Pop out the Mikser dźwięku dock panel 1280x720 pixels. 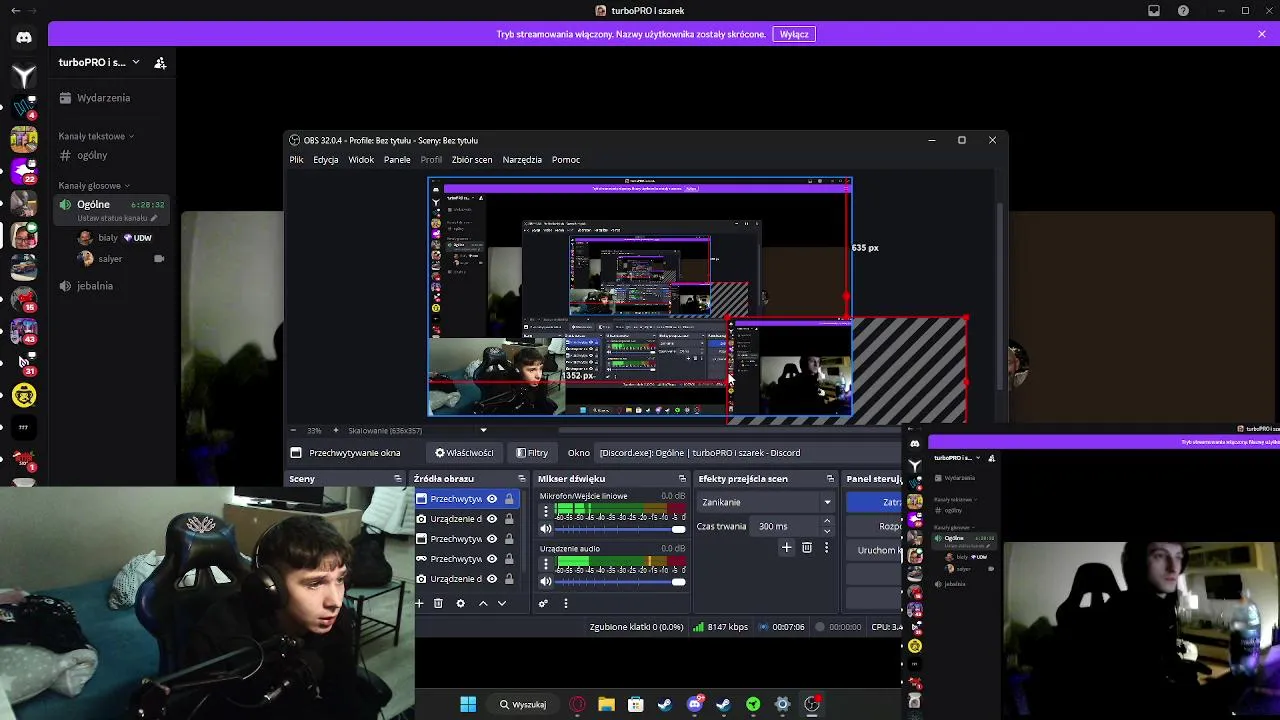pos(683,479)
